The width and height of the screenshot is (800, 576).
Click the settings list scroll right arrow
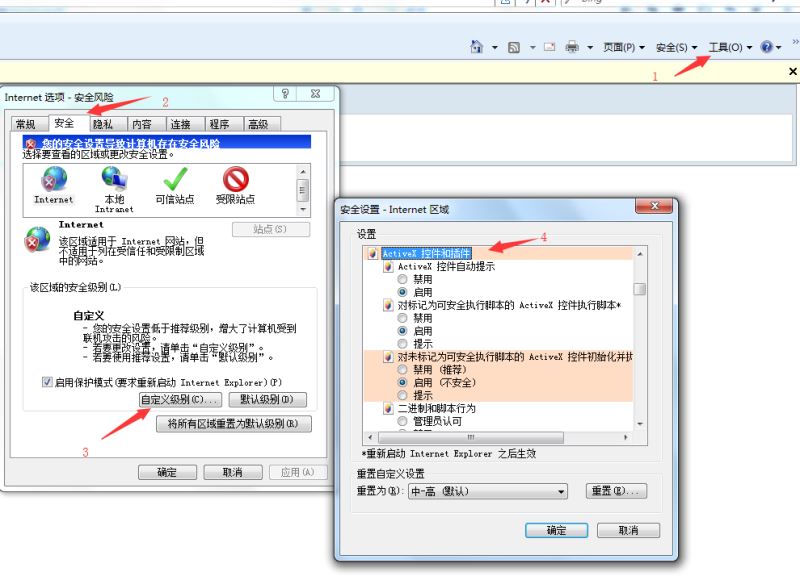pos(626,437)
